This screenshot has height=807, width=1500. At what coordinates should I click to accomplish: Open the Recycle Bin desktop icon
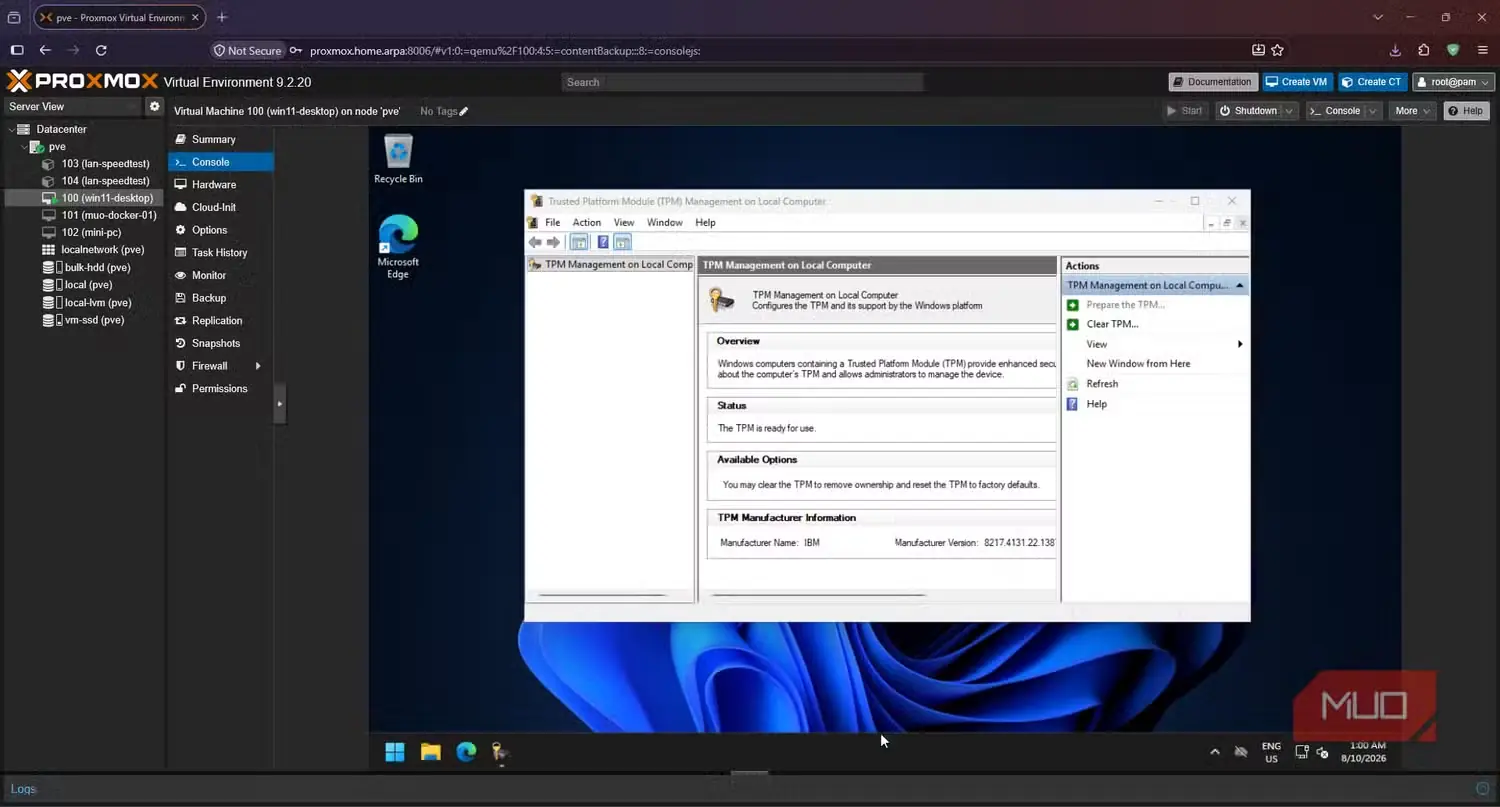point(398,159)
